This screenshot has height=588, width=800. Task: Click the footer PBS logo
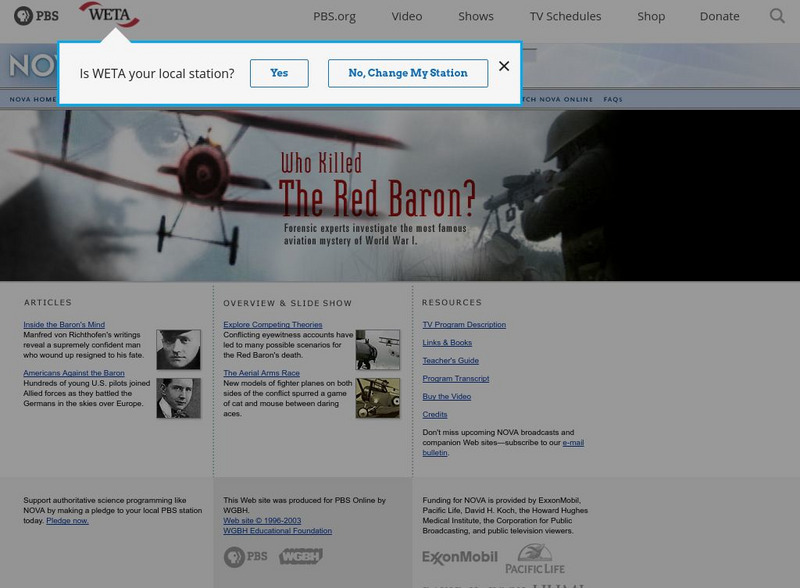245,556
